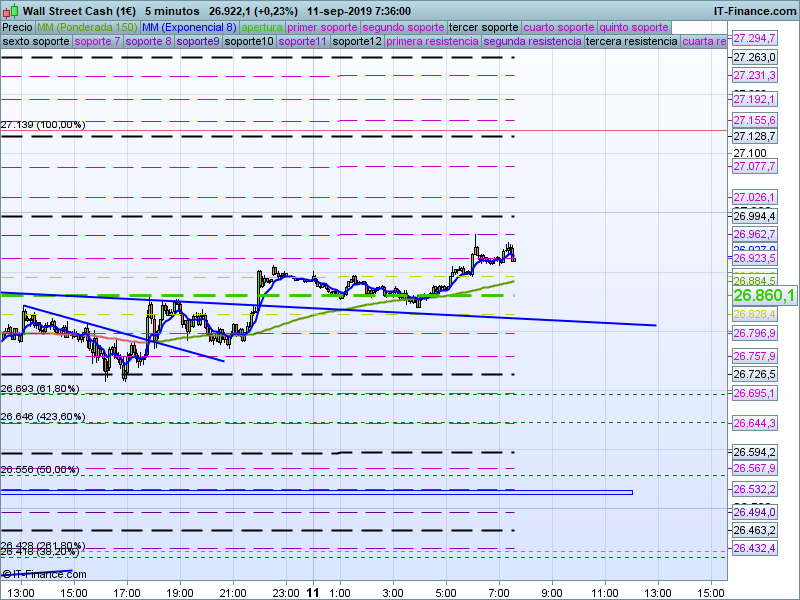Image resolution: width=800 pixels, height=600 pixels.
Task: Click the 27.263,0 price axis label
Action: pos(755,57)
